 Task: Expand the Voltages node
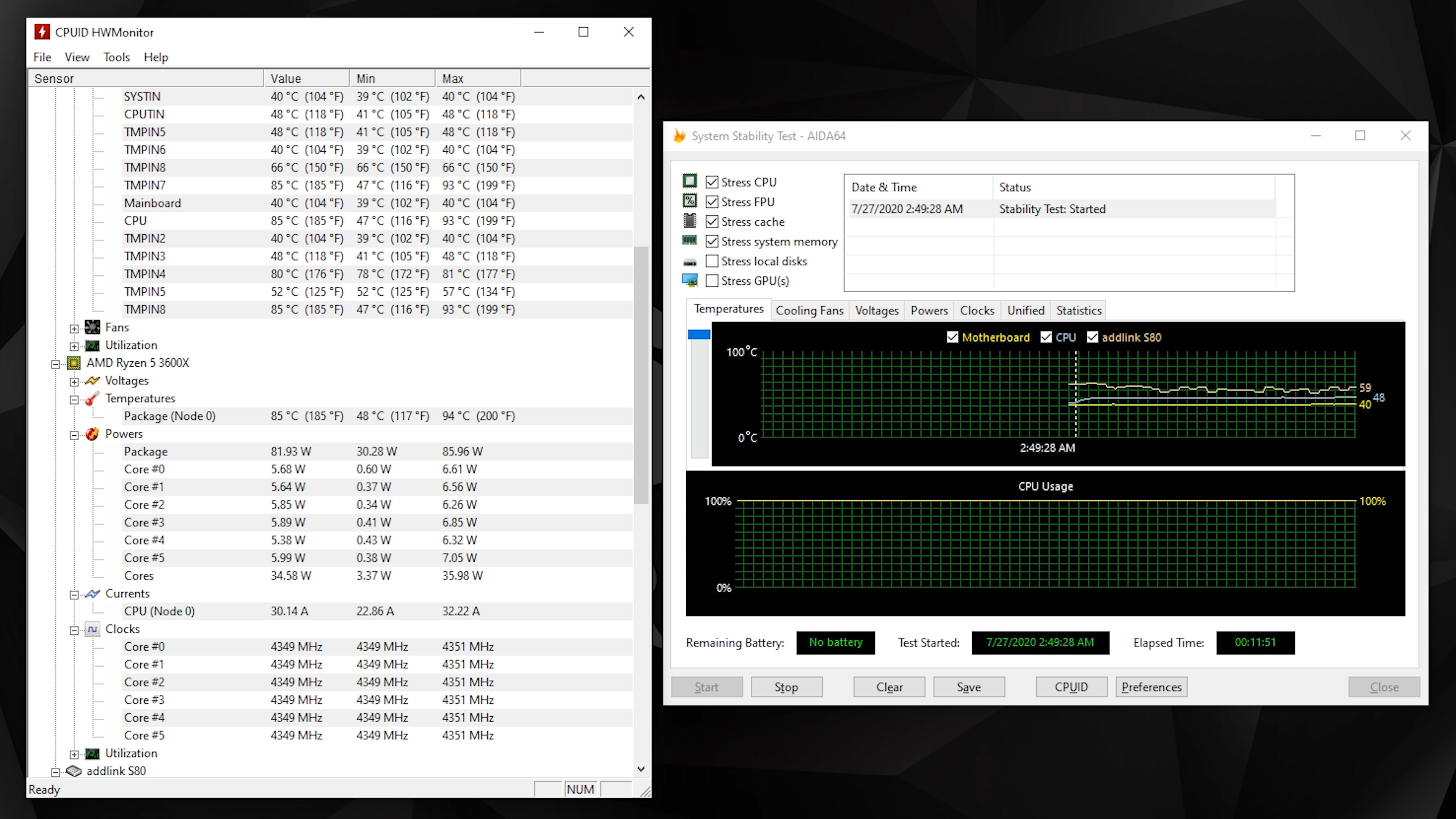tap(74, 381)
